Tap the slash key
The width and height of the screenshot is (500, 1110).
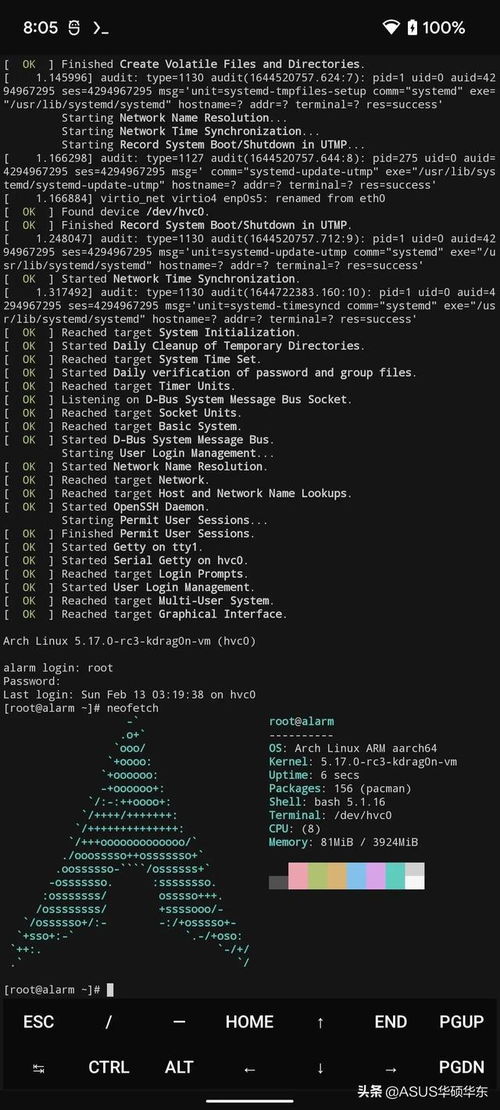click(x=108, y=1022)
